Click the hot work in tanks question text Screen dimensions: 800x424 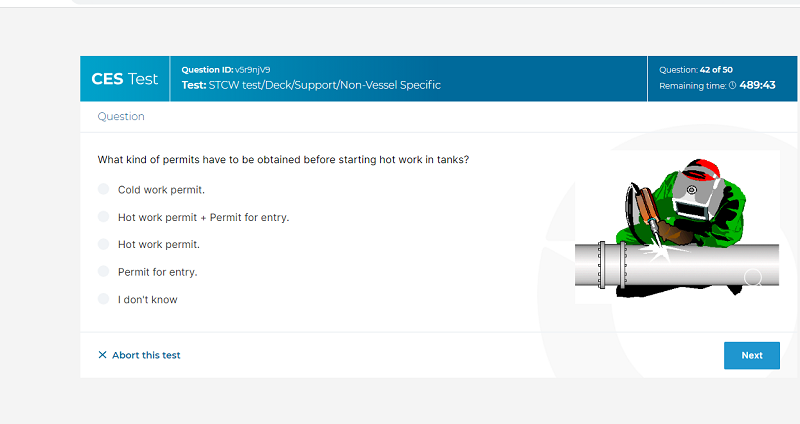(x=283, y=160)
